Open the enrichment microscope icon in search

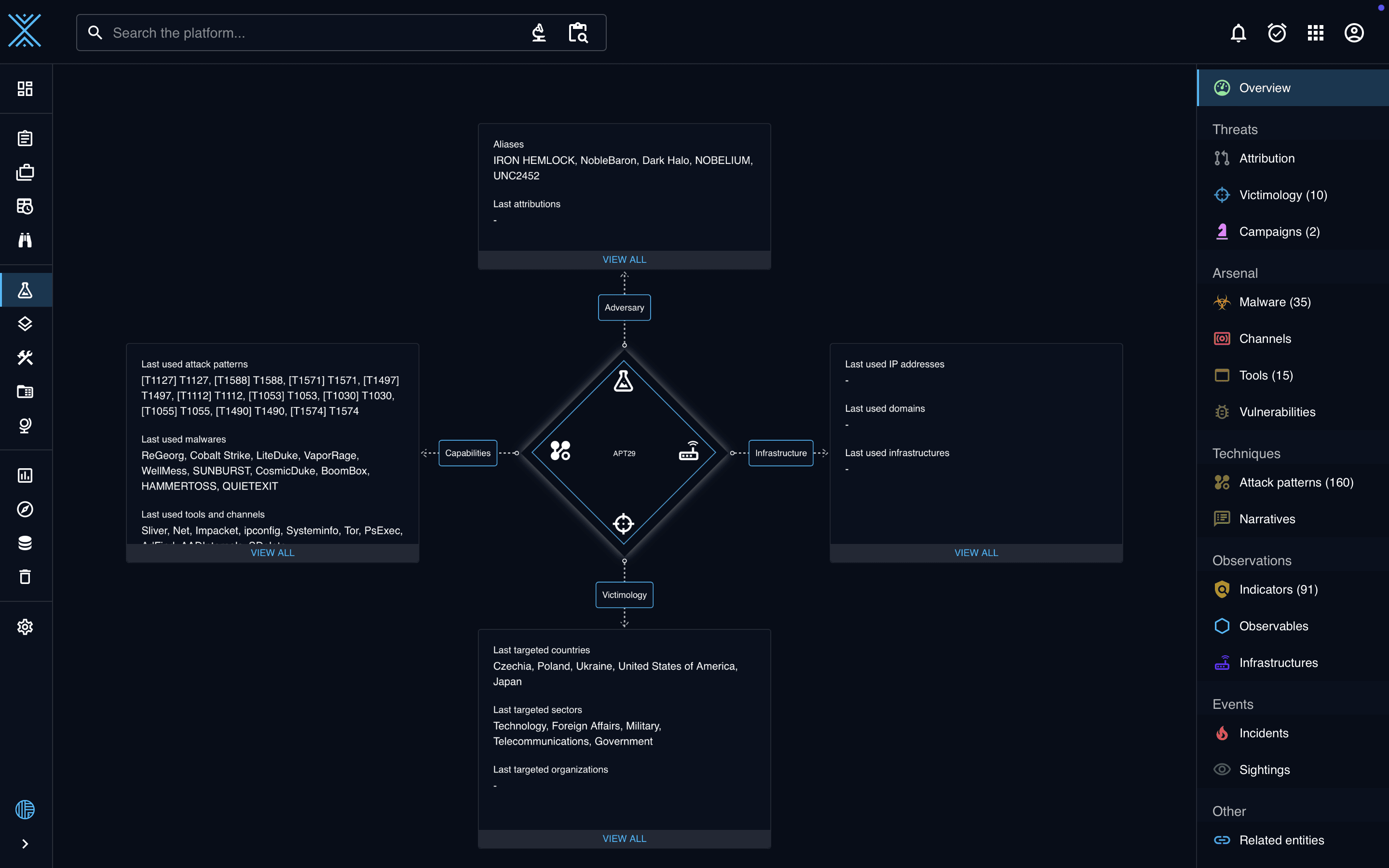[x=538, y=33]
